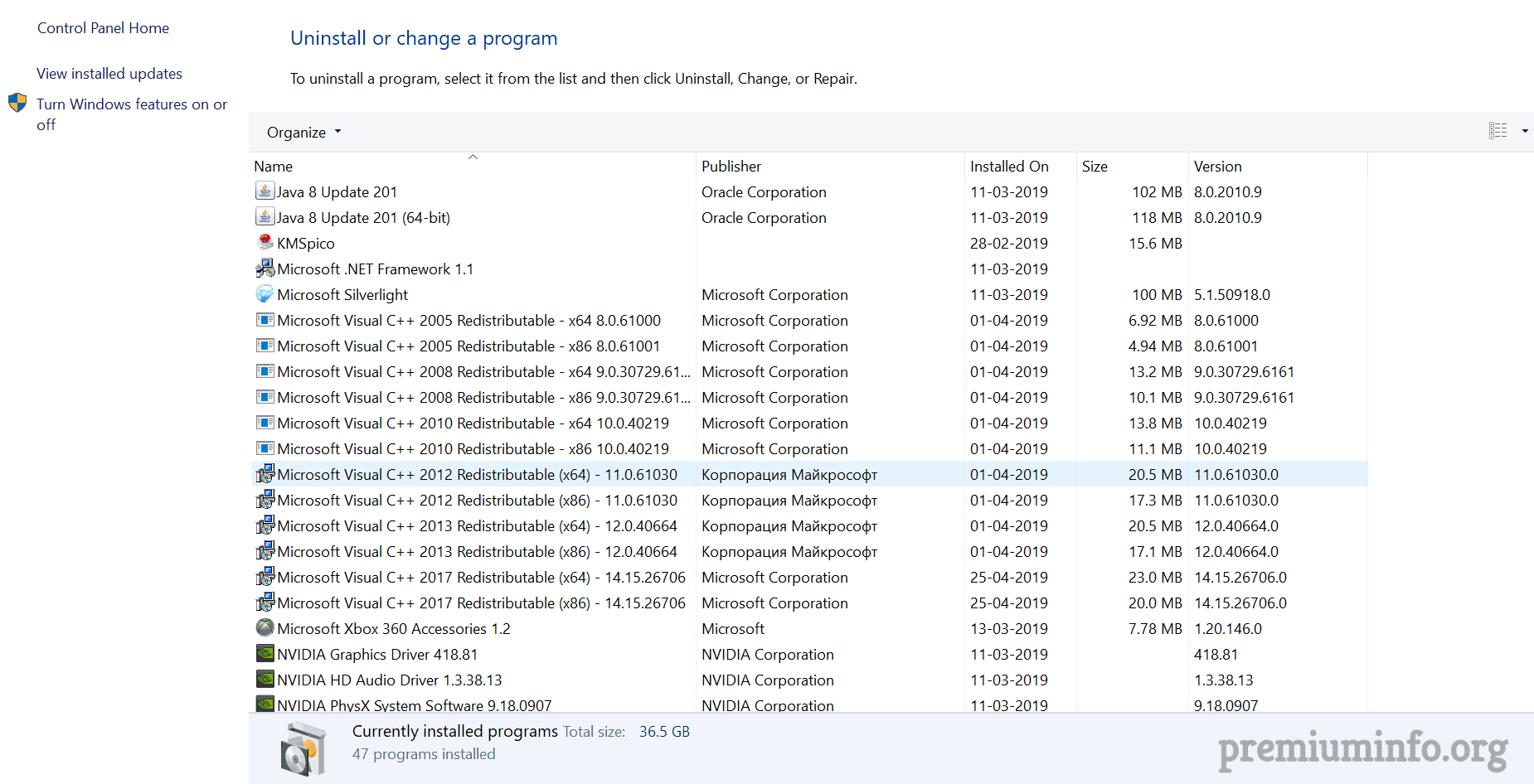The height and width of the screenshot is (784, 1534).
Task: Click icon for Visual C++ 2008 x86 Redistributable
Action: click(x=265, y=396)
